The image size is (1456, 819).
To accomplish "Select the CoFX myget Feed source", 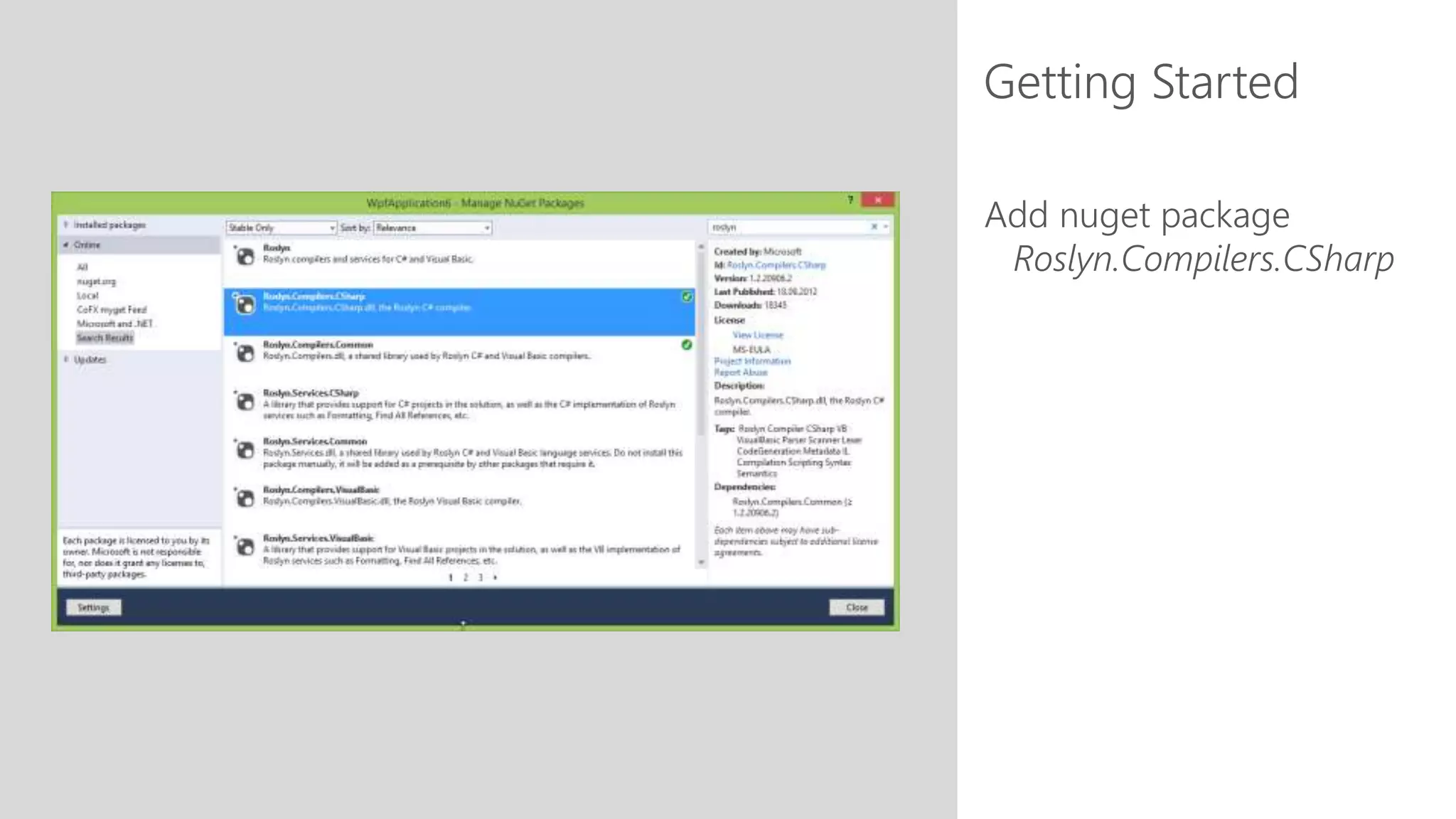I will tap(112, 310).
